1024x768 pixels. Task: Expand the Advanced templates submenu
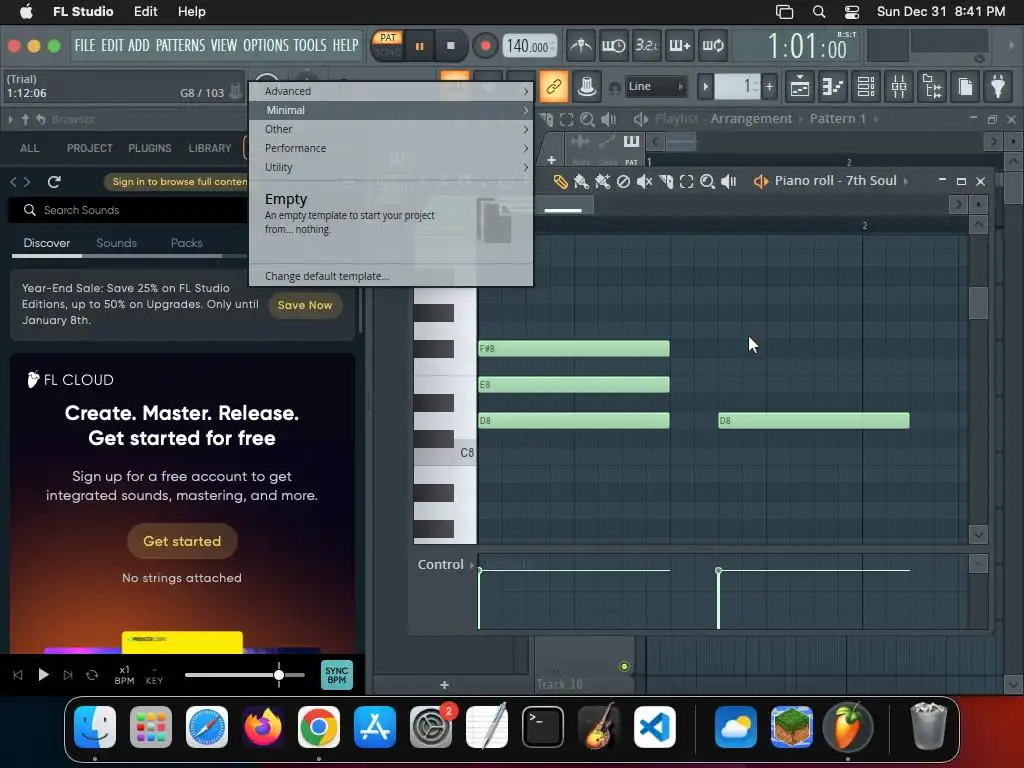coord(391,91)
